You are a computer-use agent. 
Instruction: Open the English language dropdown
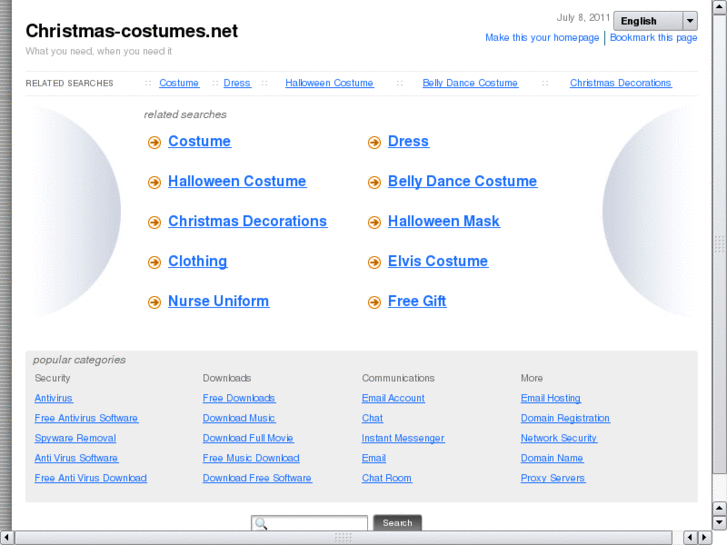(x=656, y=21)
